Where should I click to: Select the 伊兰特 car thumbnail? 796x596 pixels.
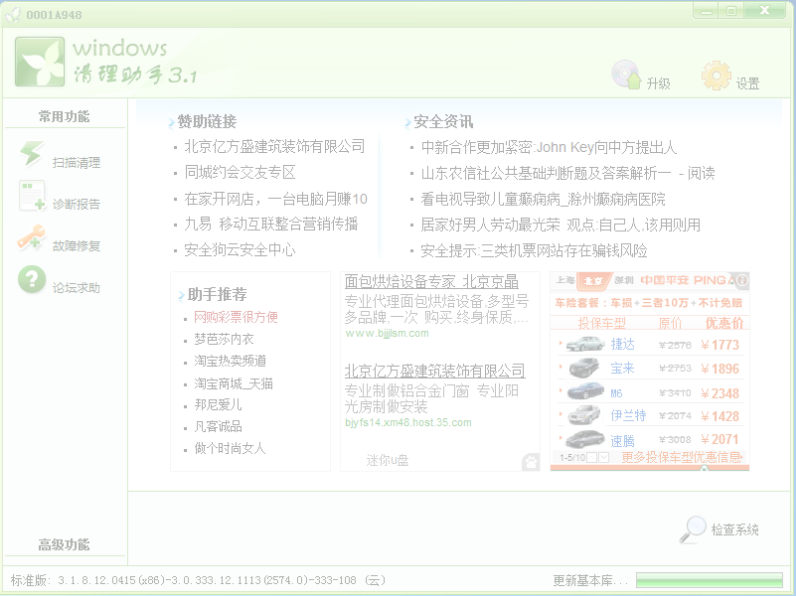[x=585, y=415]
